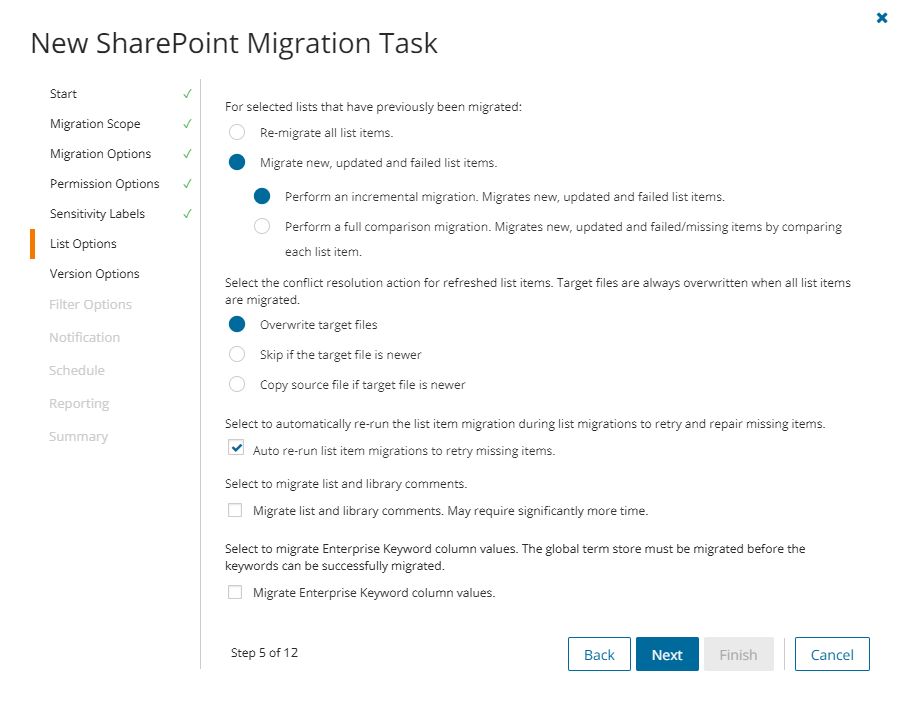
Task: Close the migration task dialog
Action: coord(882,18)
